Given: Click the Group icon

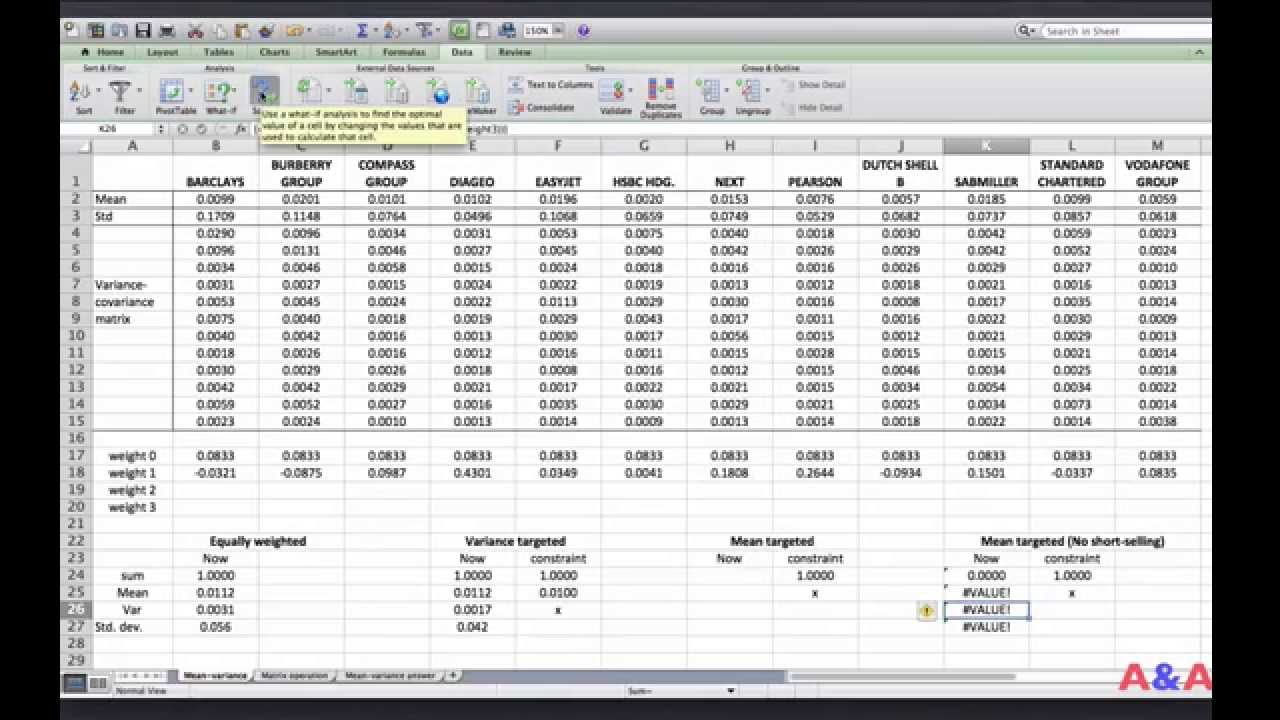Looking at the screenshot, I should 710,92.
